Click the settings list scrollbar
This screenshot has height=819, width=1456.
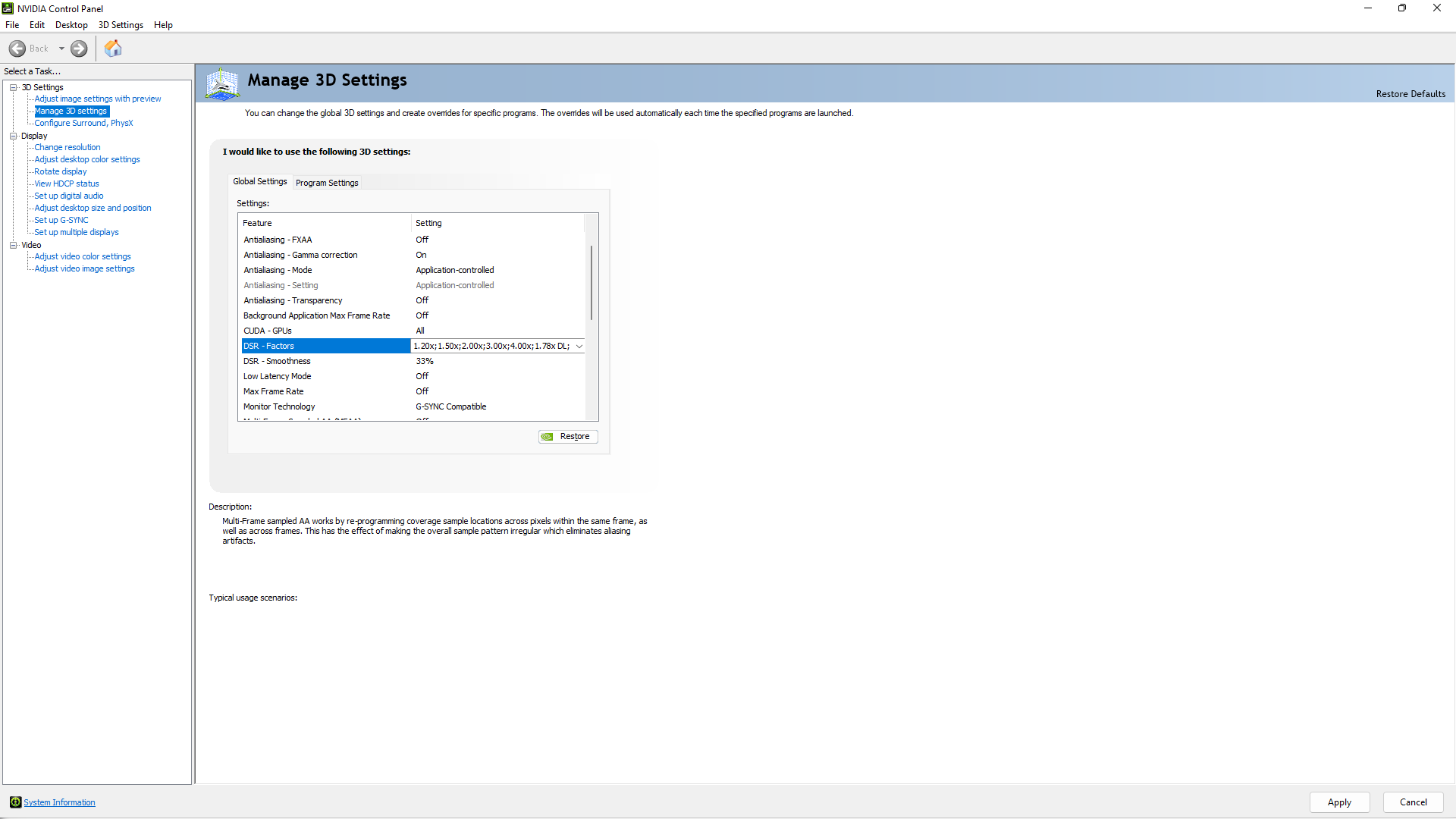tap(591, 282)
